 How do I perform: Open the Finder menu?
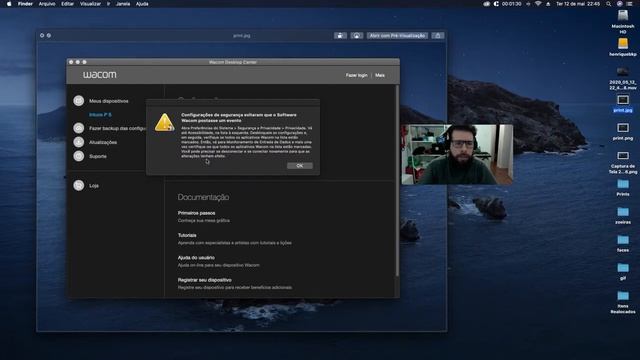click(25, 4)
